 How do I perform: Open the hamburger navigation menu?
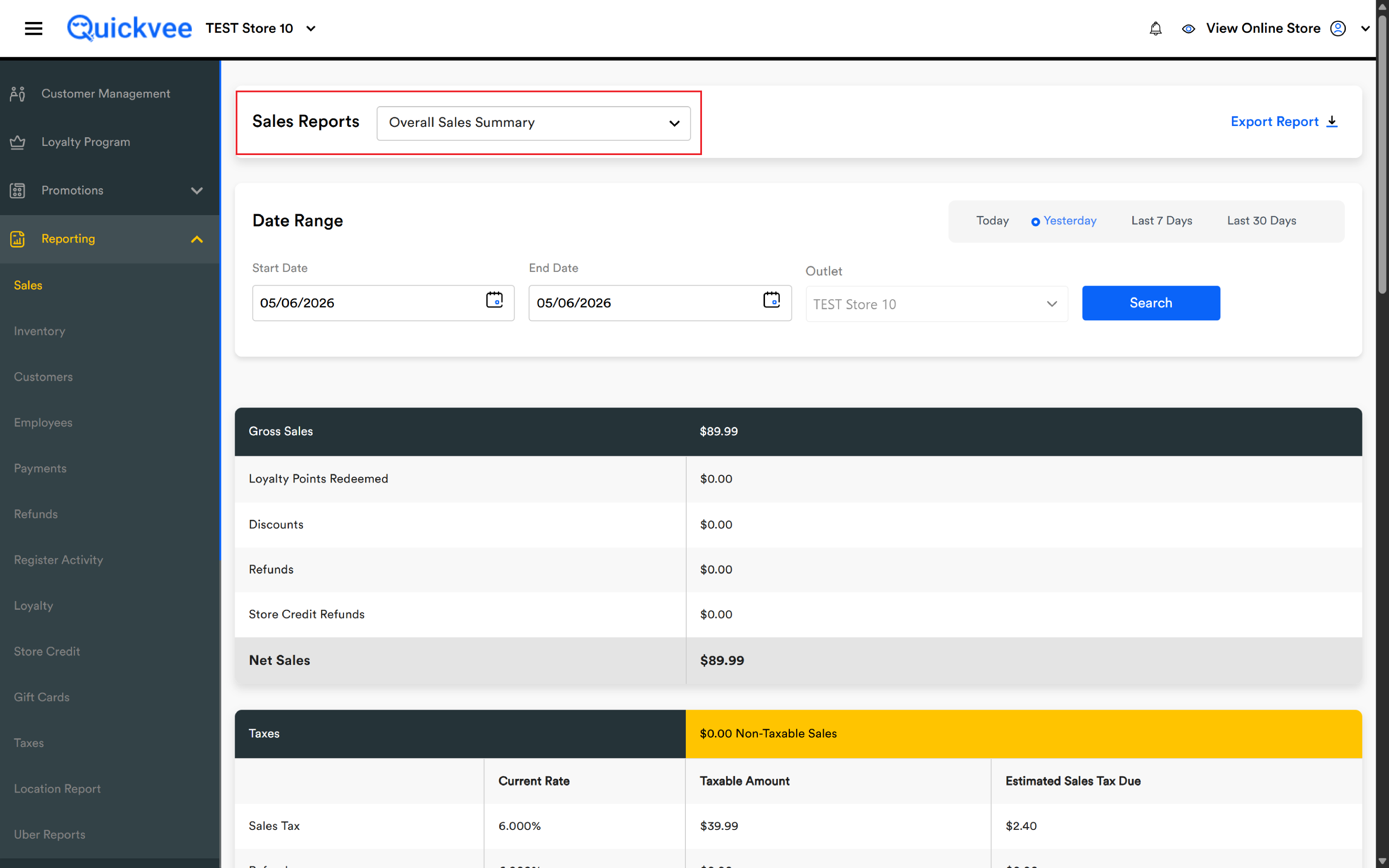(x=33, y=28)
